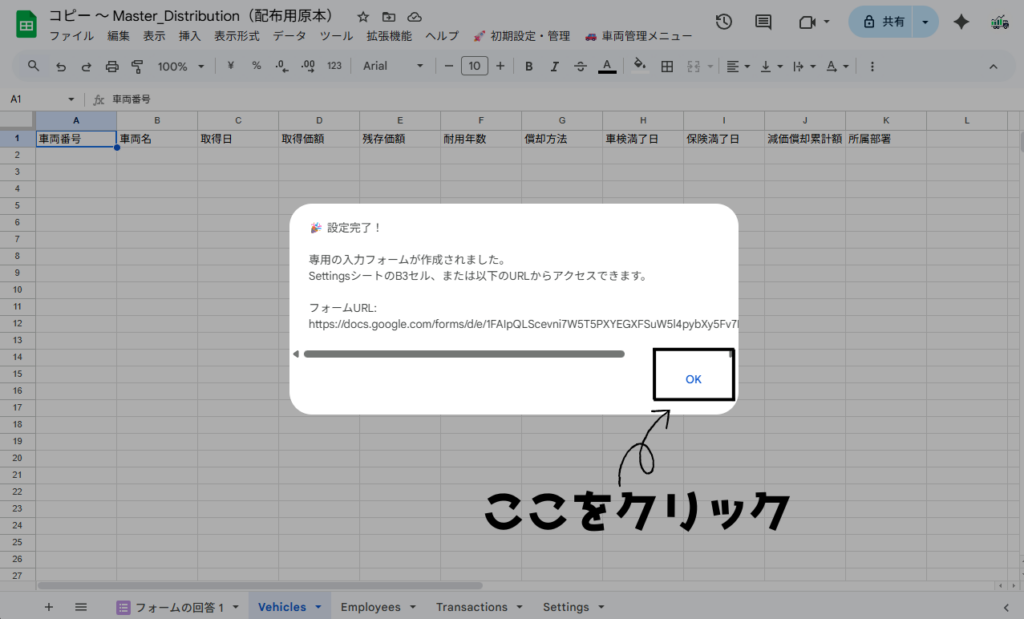Toggle strikethrough formatting
This screenshot has height=619, width=1024.
[x=581, y=66]
